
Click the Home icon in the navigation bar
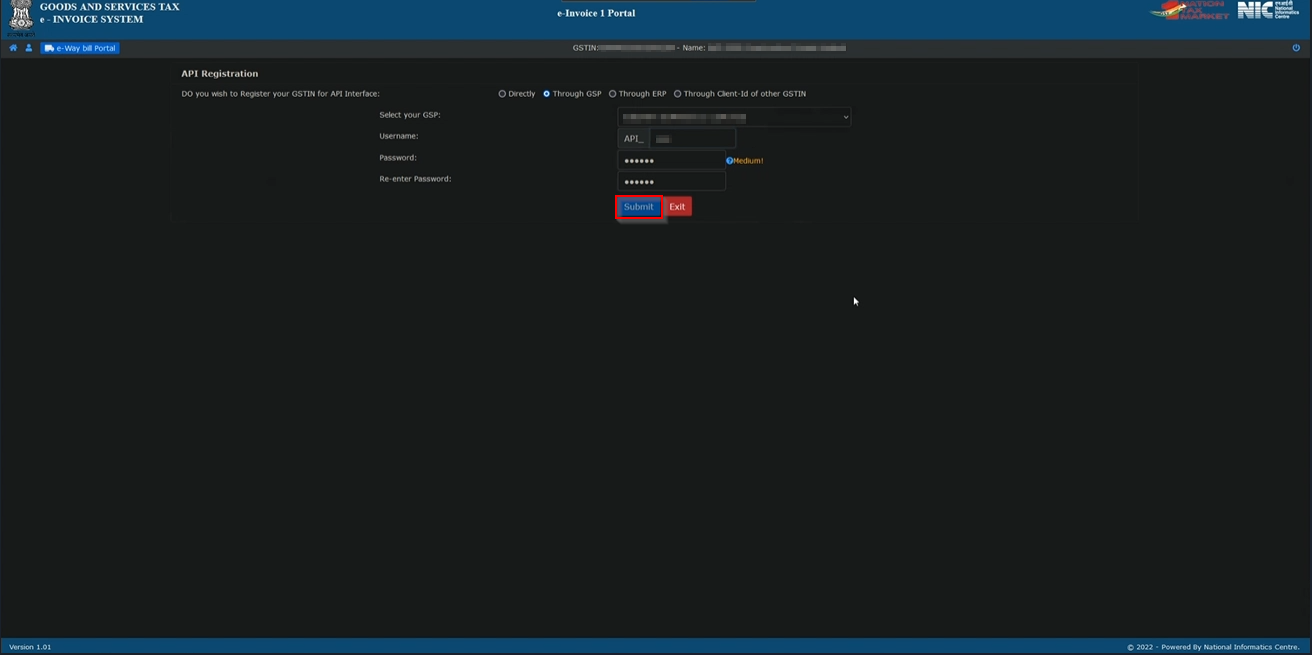coord(12,47)
